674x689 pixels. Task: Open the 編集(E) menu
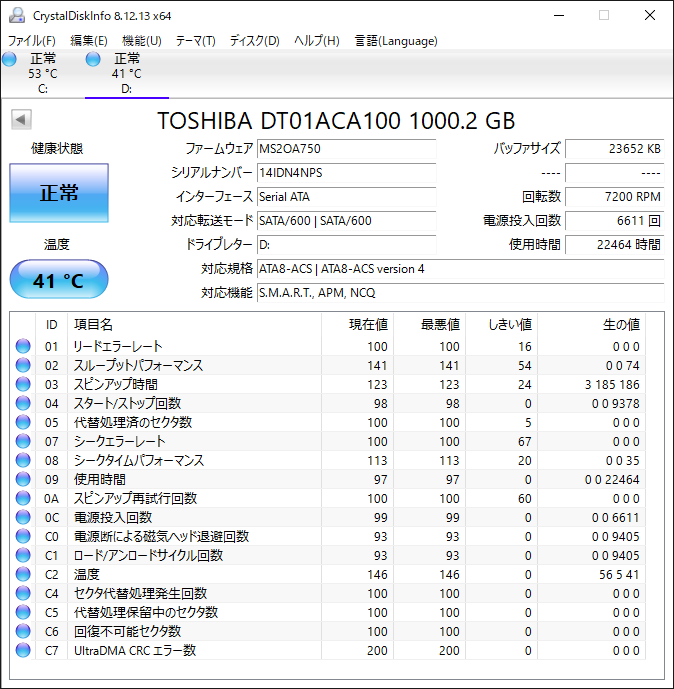tap(89, 41)
